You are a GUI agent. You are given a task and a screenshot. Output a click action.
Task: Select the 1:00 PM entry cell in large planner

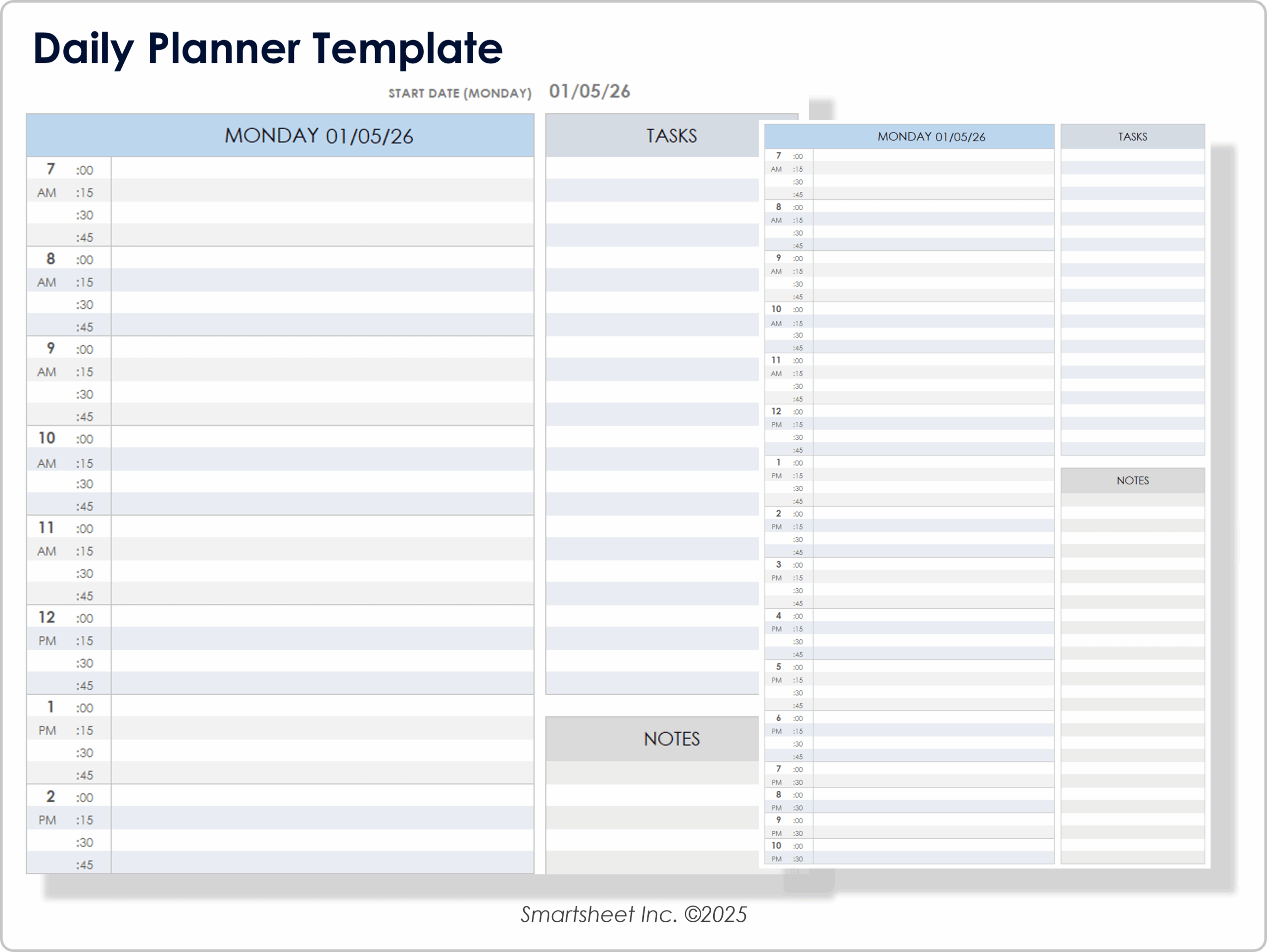click(x=322, y=707)
